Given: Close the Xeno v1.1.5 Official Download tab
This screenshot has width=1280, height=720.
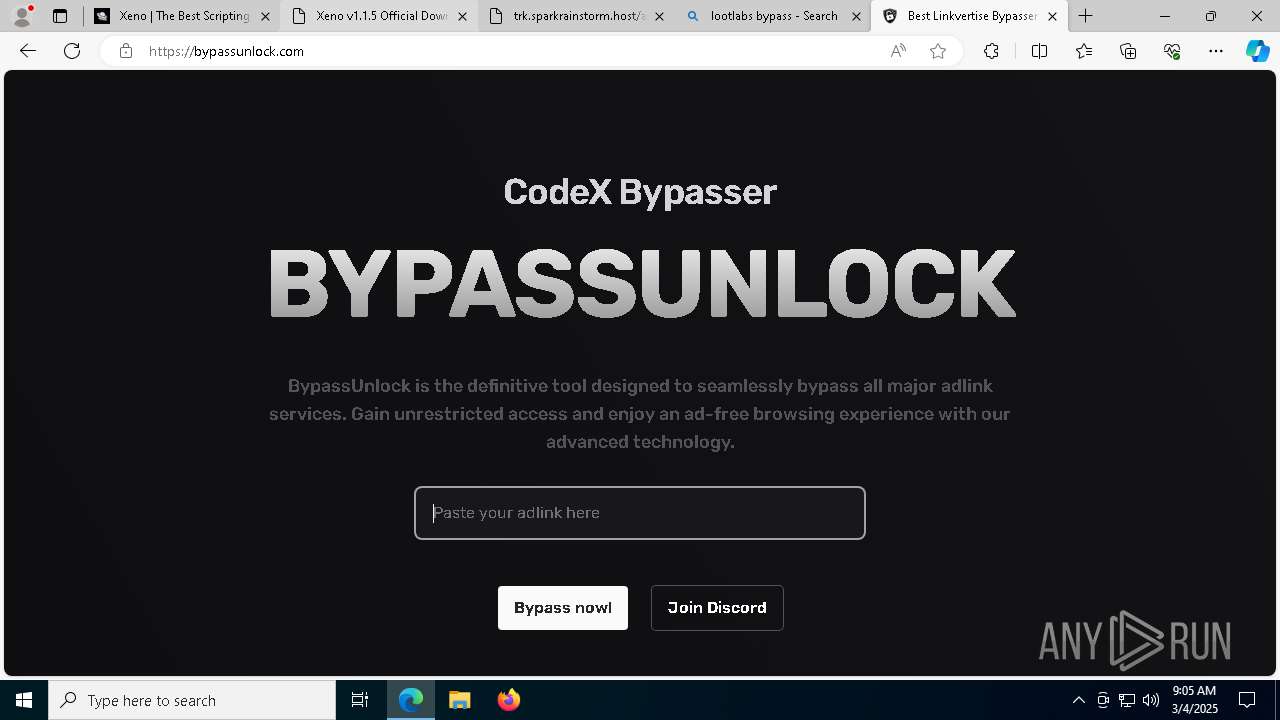Looking at the screenshot, I should pos(462,16).
